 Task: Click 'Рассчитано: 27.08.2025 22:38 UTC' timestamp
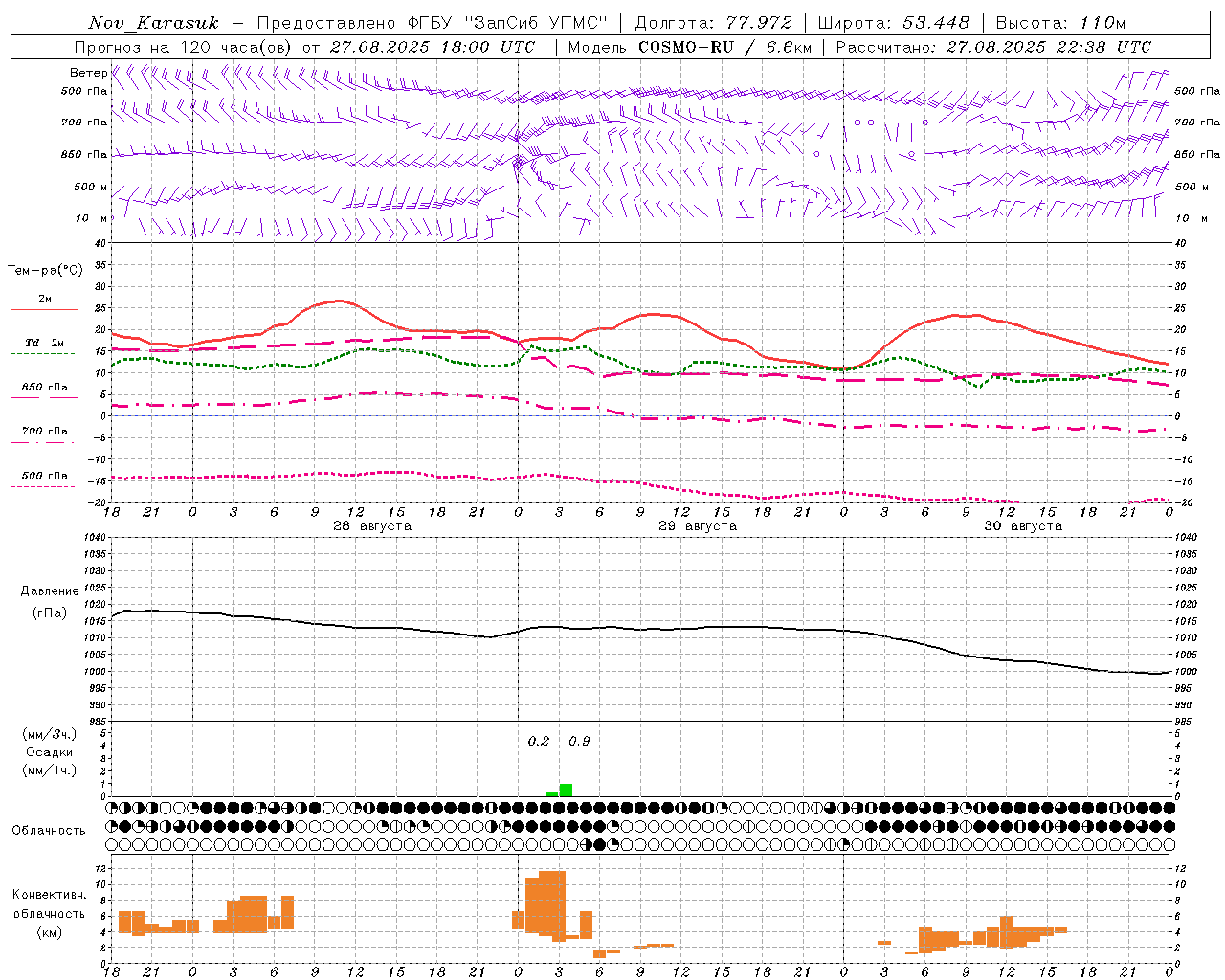993,47
